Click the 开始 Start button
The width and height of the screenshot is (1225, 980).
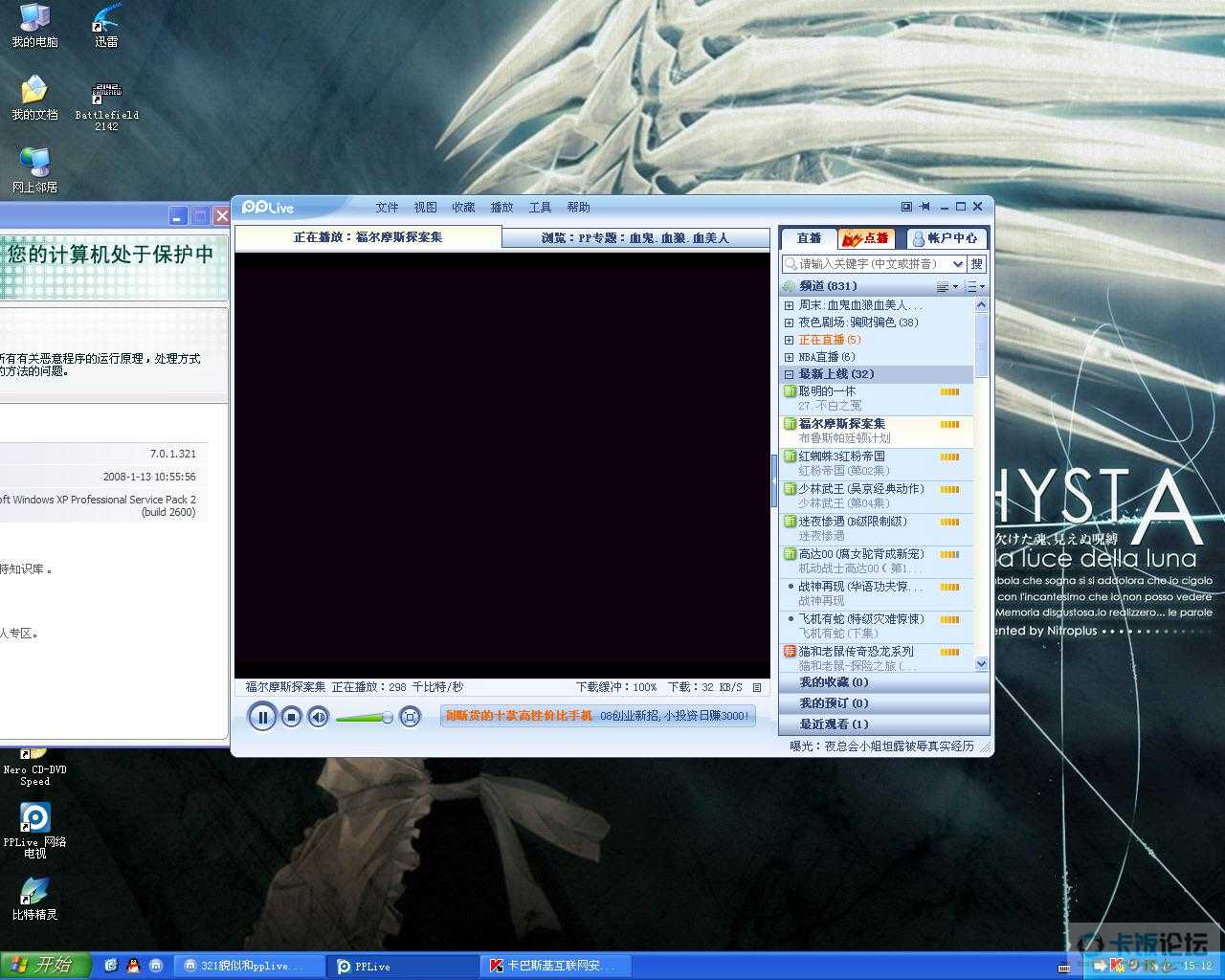[45, 966]
